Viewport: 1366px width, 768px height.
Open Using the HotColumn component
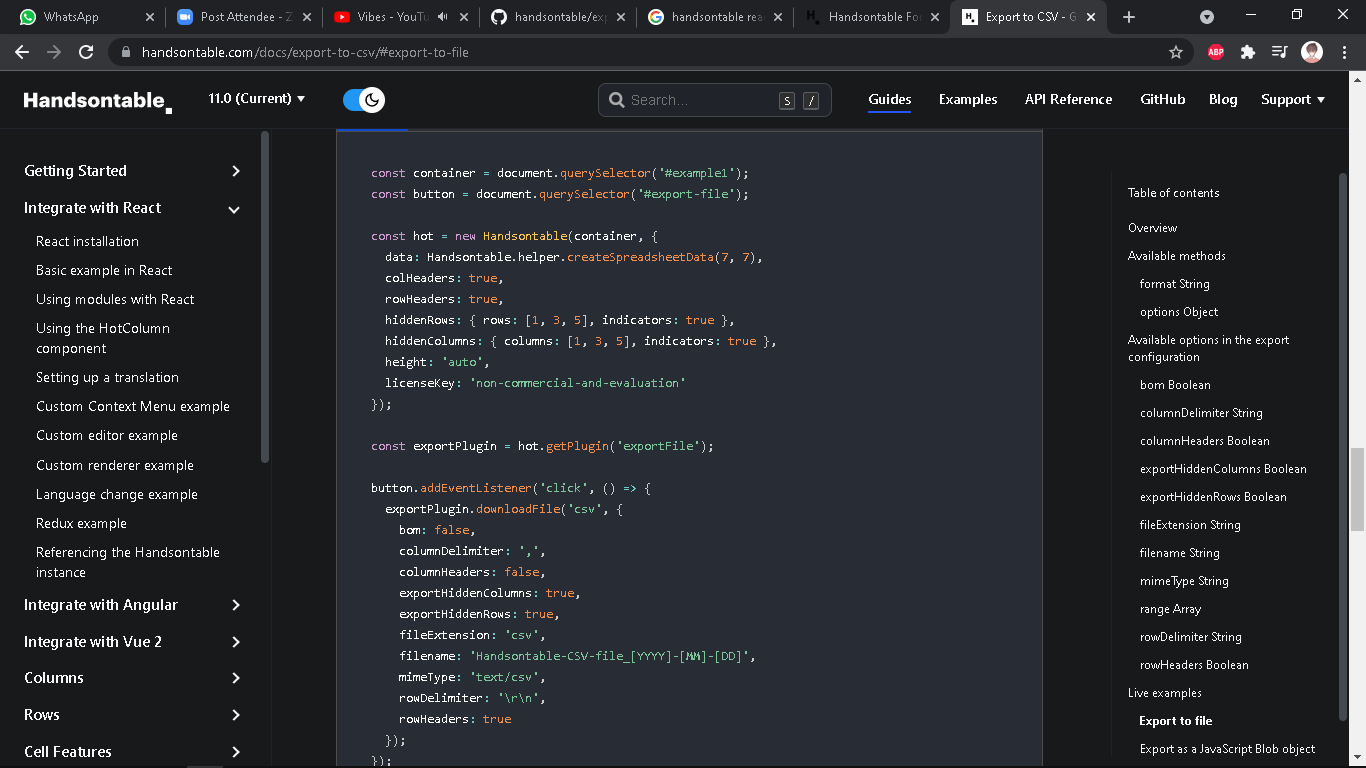point(103,338)
